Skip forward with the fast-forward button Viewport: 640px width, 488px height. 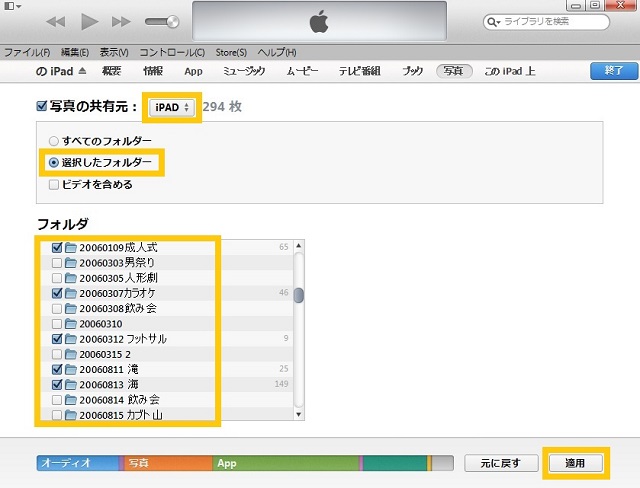click(121, 22)
